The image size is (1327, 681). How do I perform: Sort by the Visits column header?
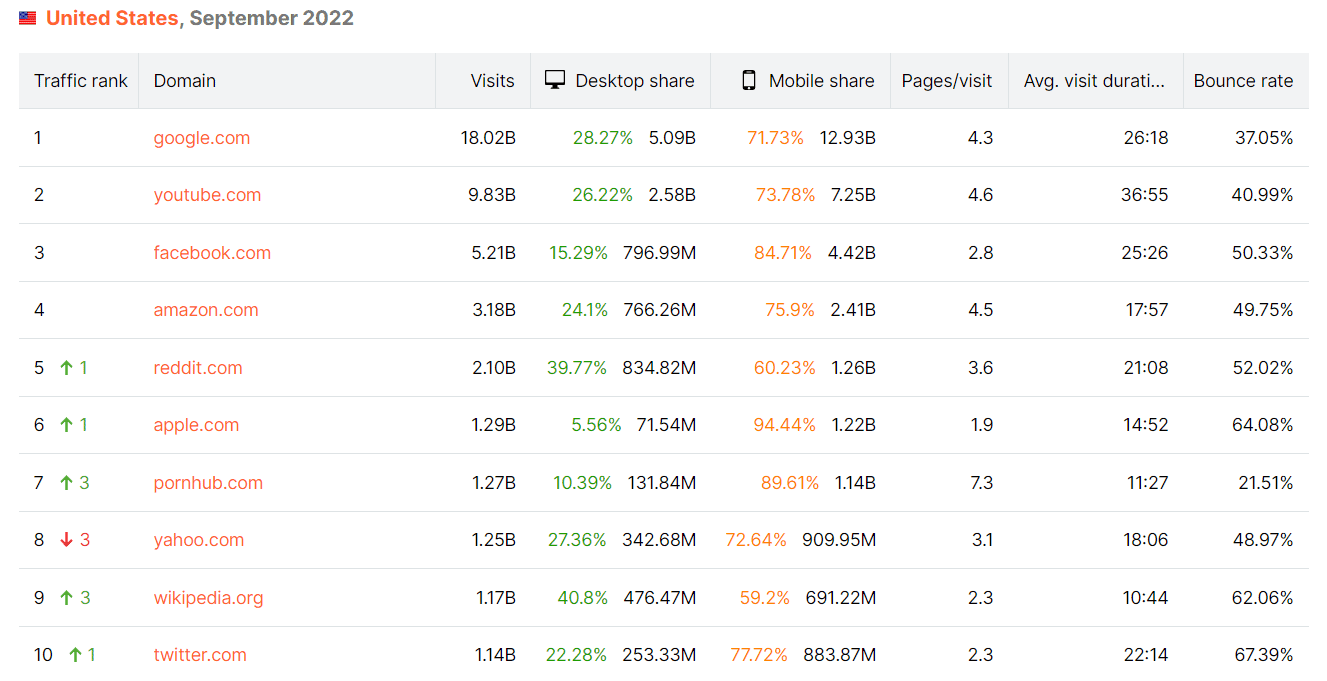click(x=492, y=81)
